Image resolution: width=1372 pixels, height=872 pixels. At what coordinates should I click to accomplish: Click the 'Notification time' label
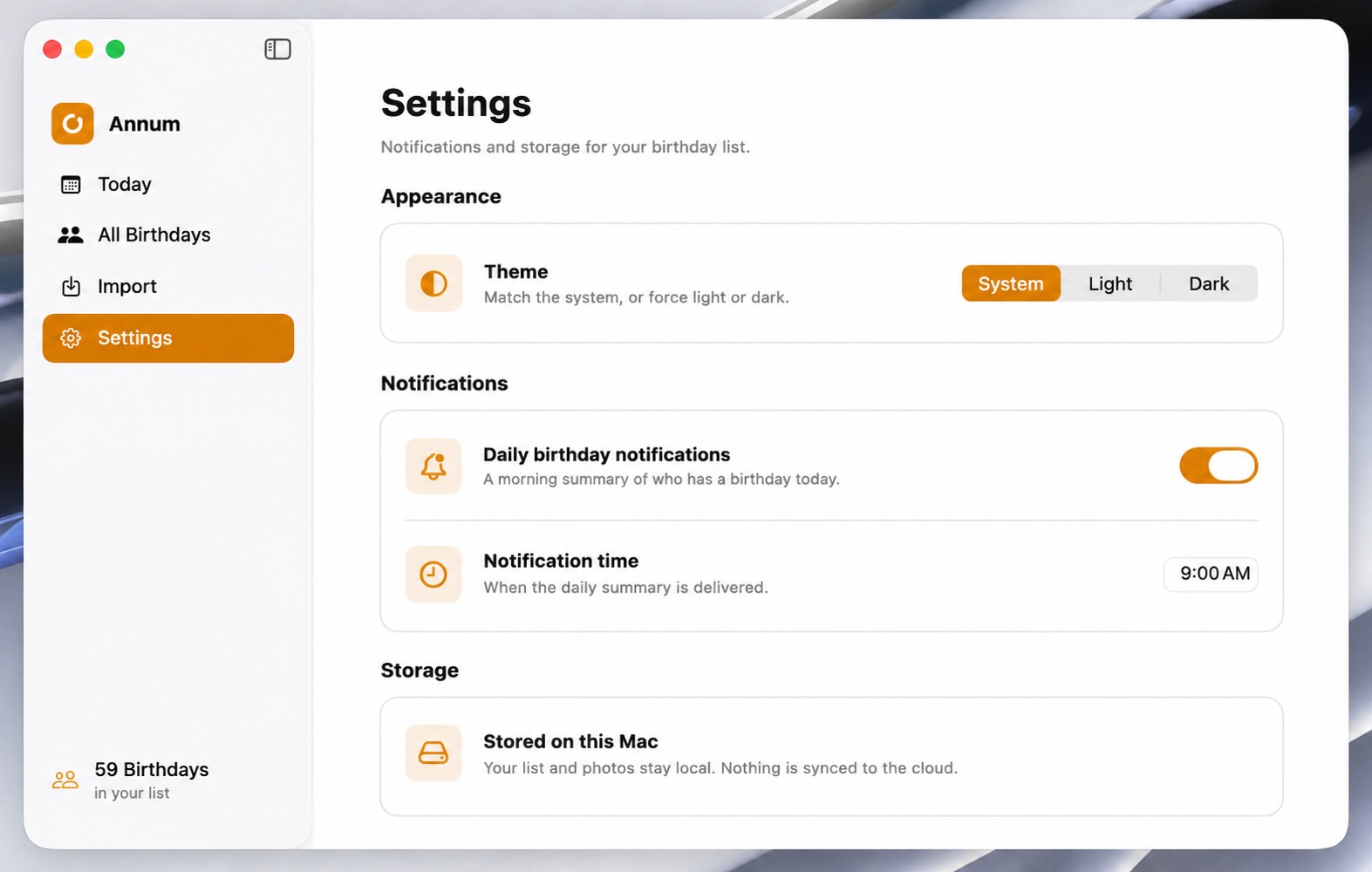point(561,561)
